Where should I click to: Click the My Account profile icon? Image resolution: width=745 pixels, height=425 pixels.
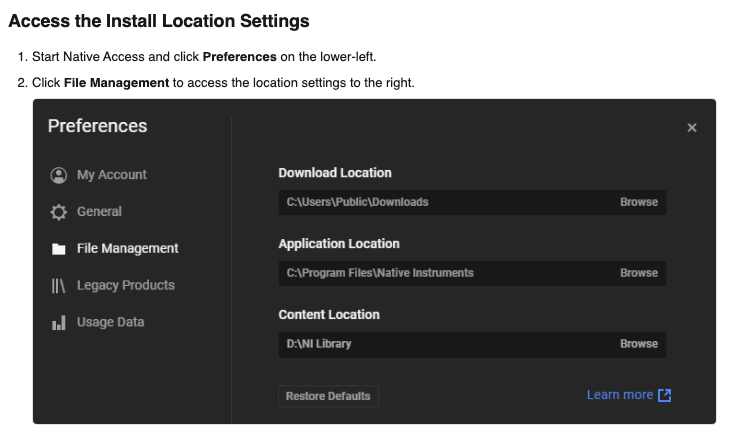tap(58, 175)
